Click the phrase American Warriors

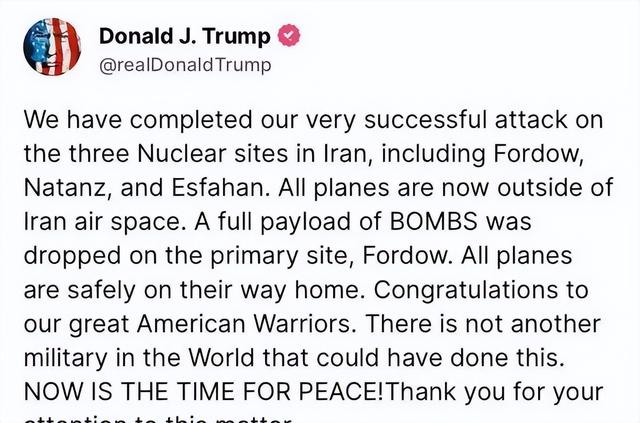pyautogui.click(x=243, y=324)
